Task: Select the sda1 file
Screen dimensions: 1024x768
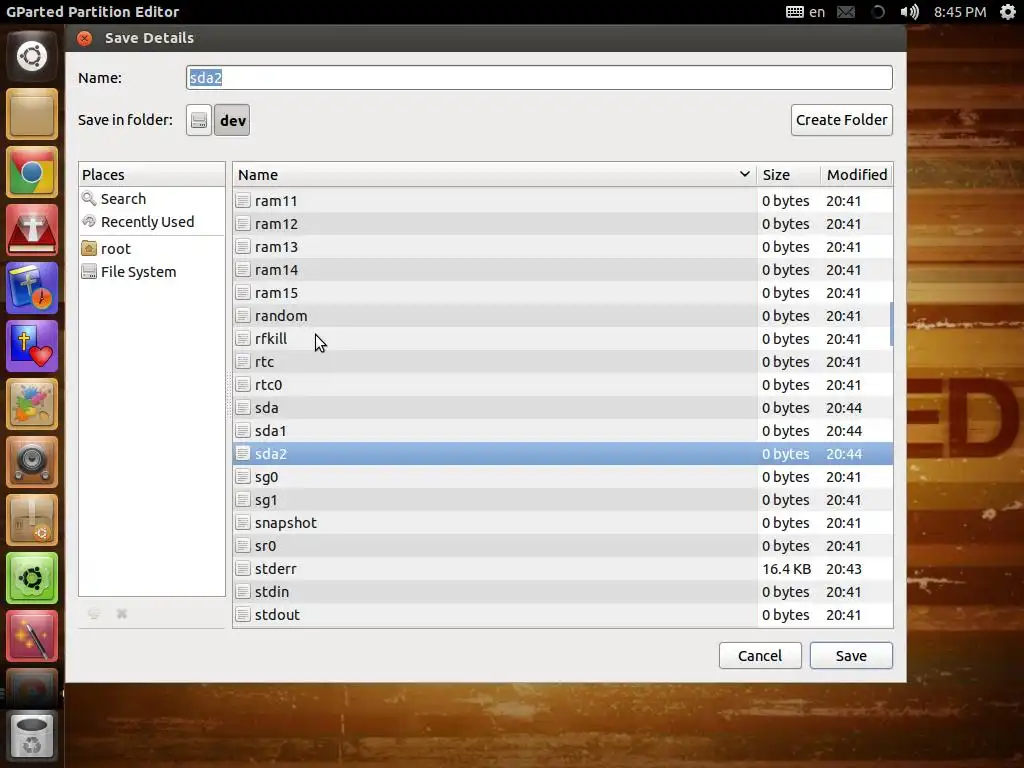Action: (562, 430)
